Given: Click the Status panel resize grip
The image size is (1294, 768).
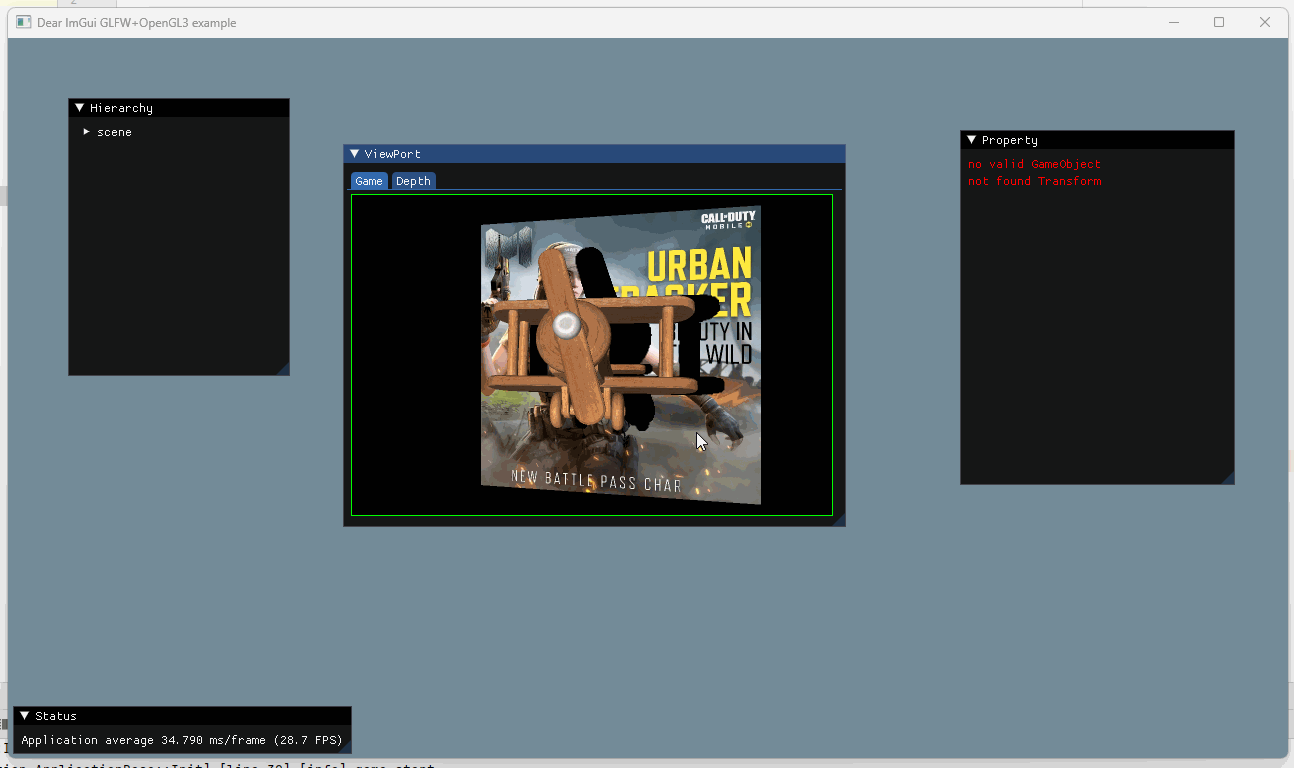Looking at the screenshot, I should coord(345,747).
